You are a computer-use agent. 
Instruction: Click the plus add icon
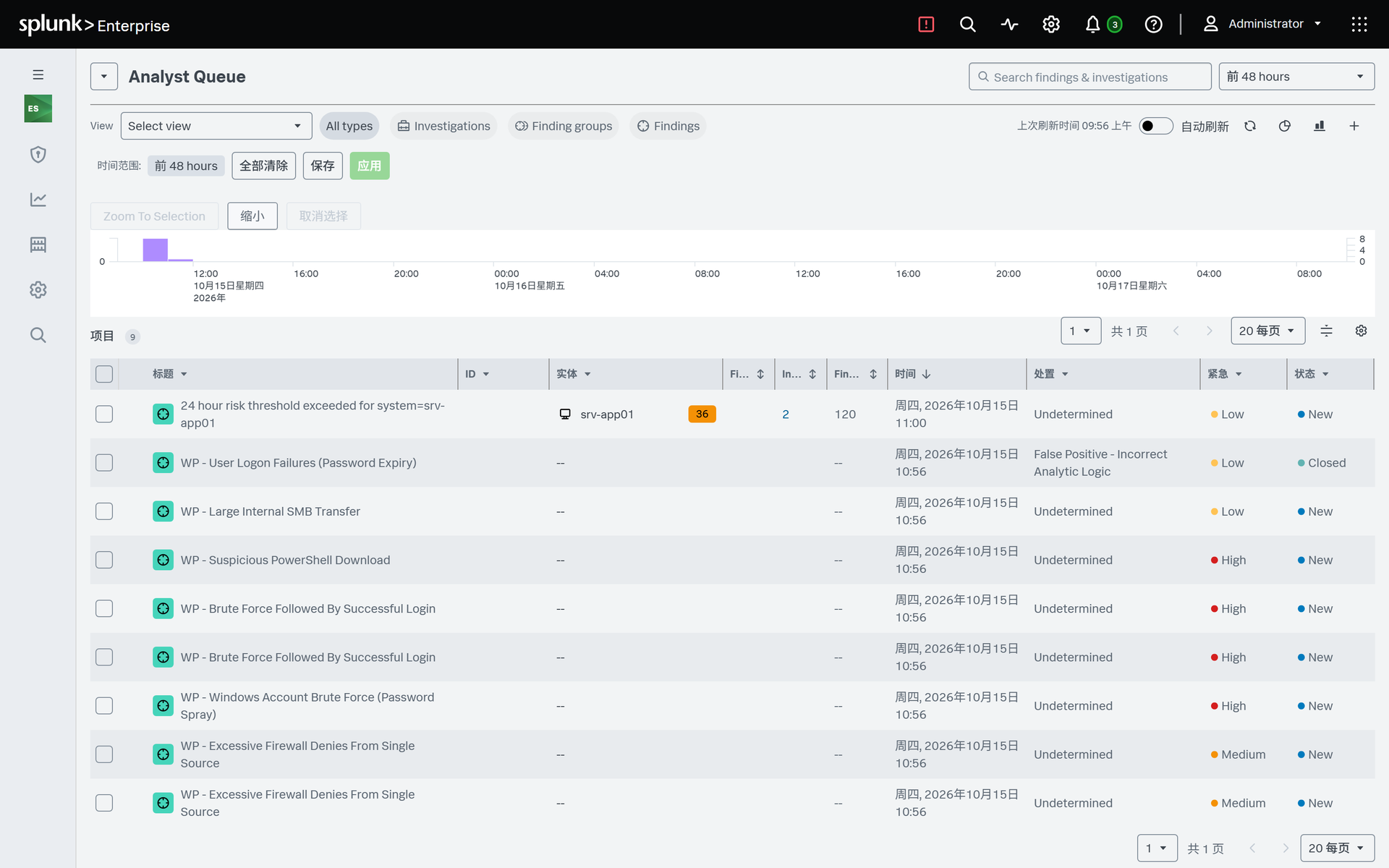(x=1354, y=126)
